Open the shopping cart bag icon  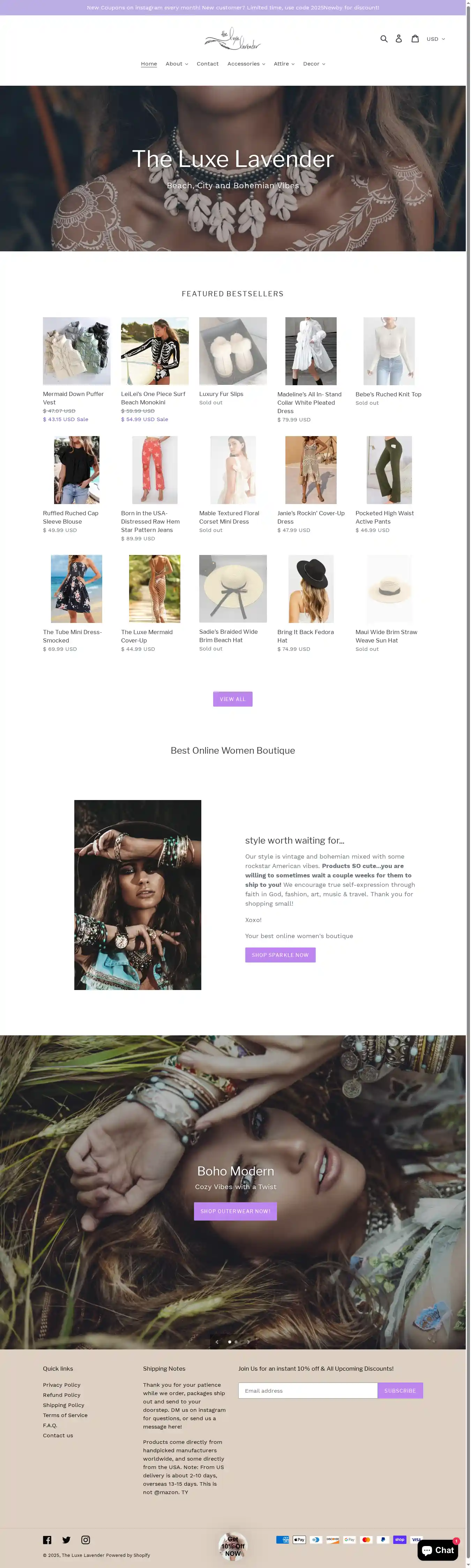click(415, 38)
